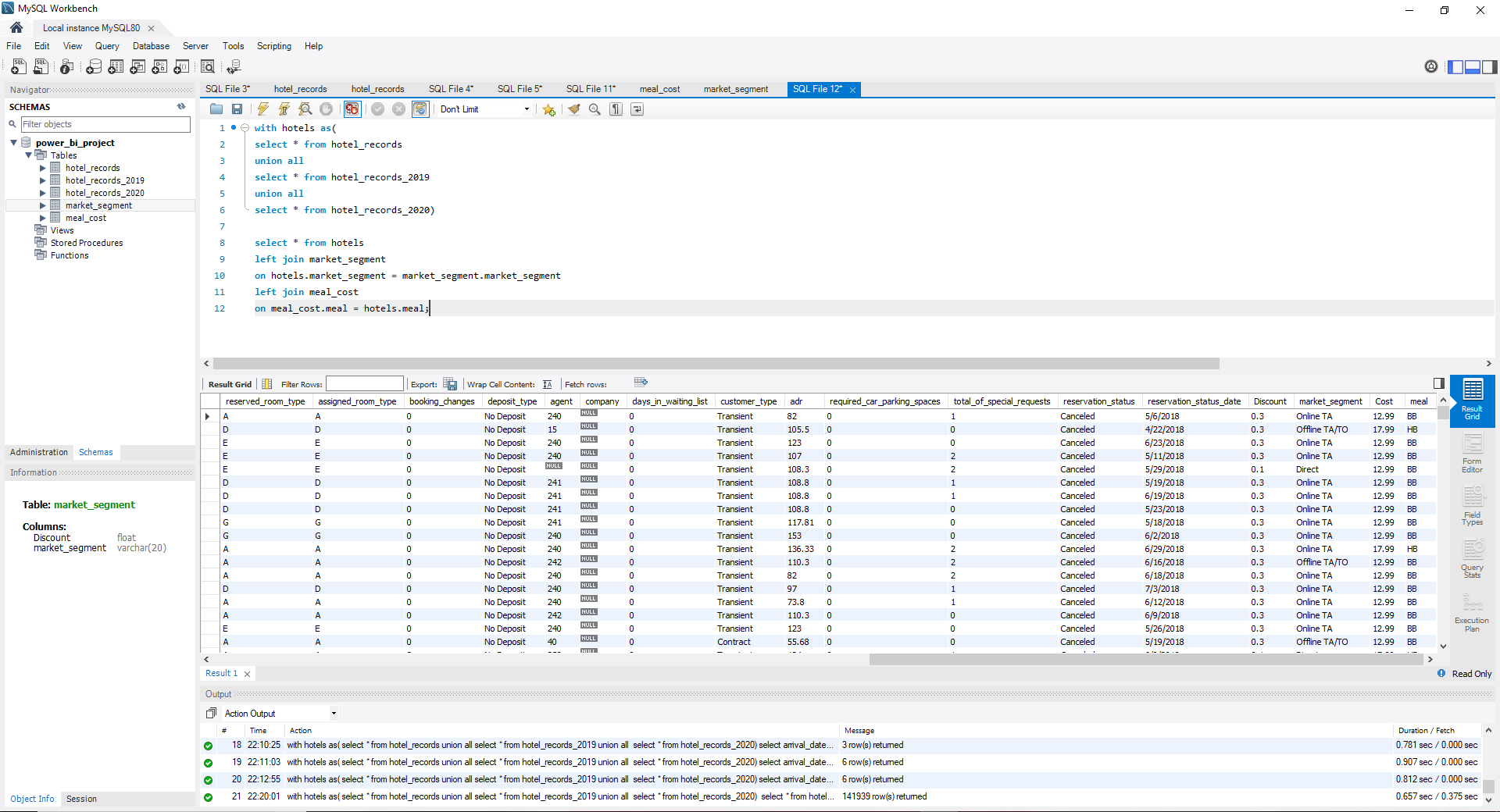
Task: Click inside the Filter Rows field
Action: pyautogui.click(x=365, y=383)
